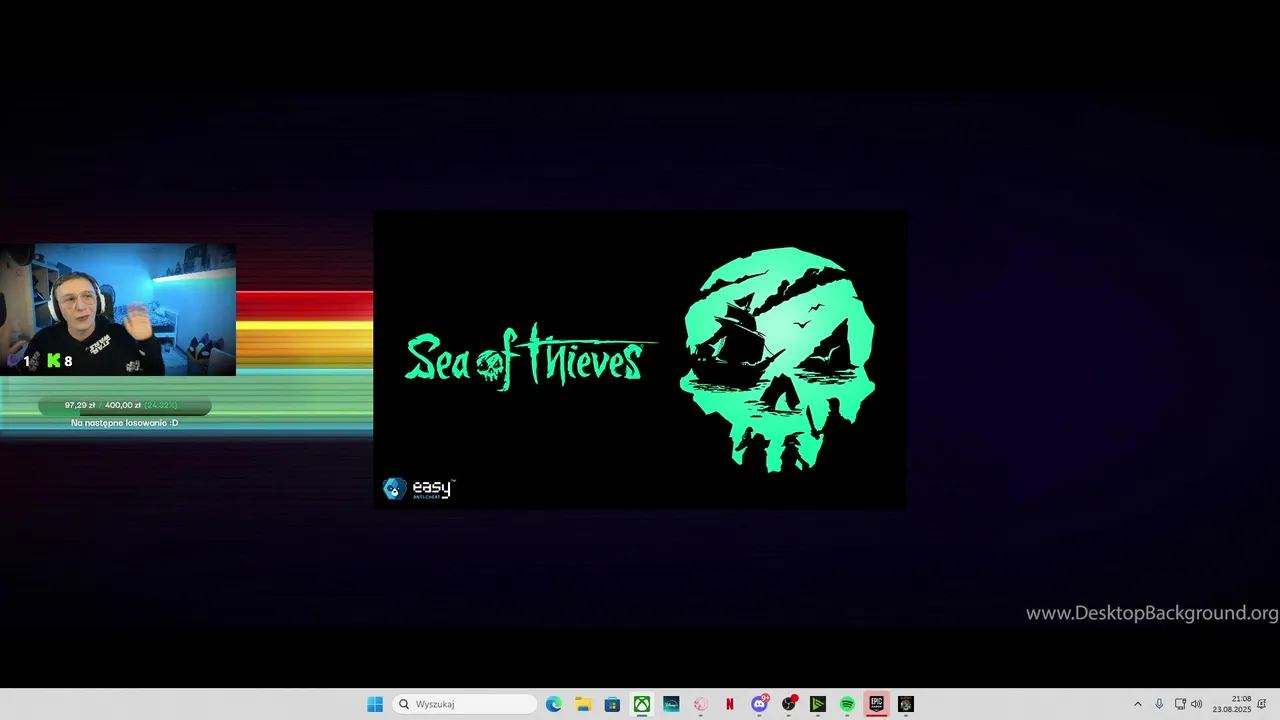Open Microsoft Edge from the taskbar
1280x720 pixels.
[554, 704]
